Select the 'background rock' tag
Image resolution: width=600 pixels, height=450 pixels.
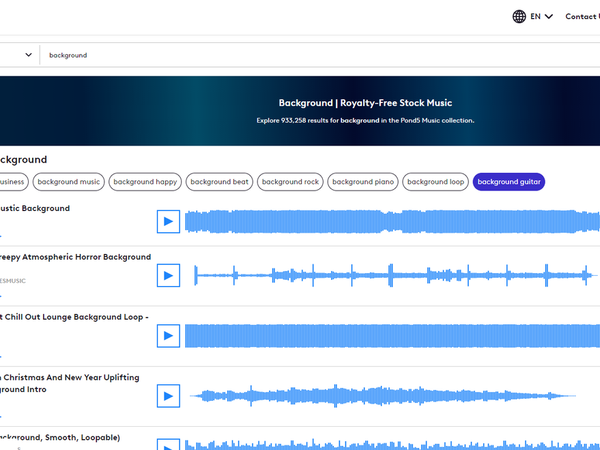pos(290,182)
